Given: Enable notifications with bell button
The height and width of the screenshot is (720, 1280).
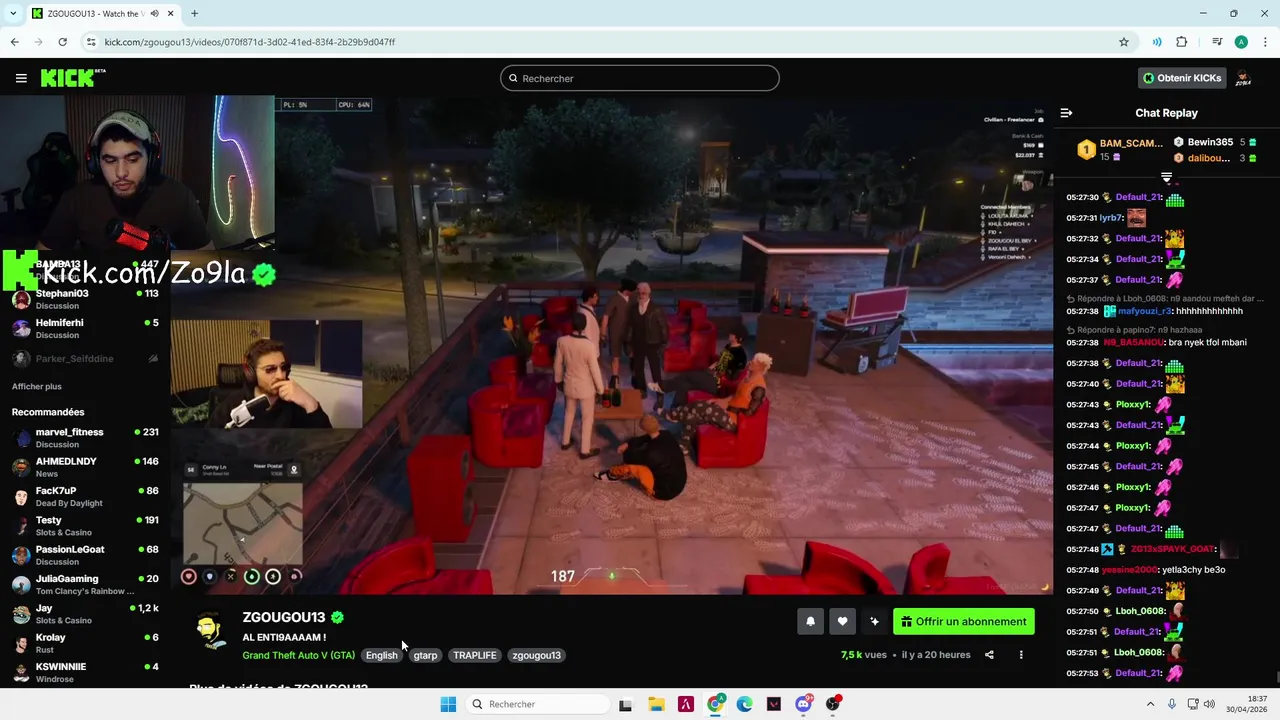Looking at the screenshot, I should tap(810, 622).
